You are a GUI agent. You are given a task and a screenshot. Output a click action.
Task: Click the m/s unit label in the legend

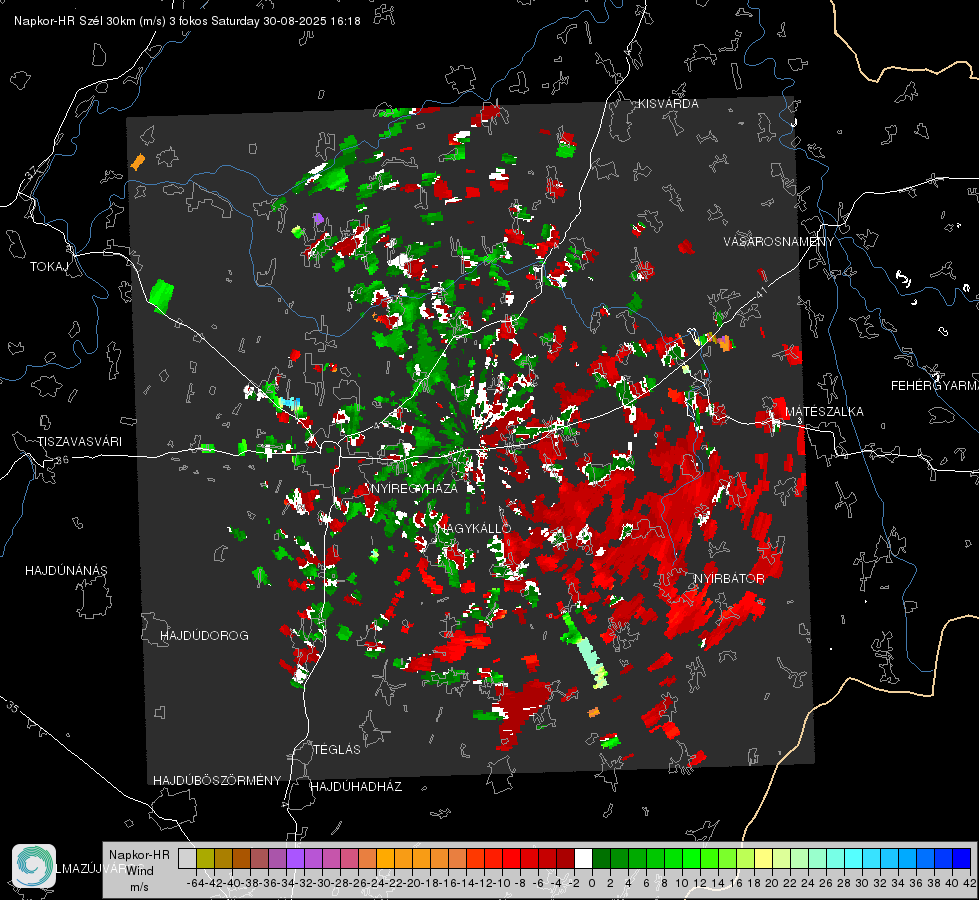139,886
